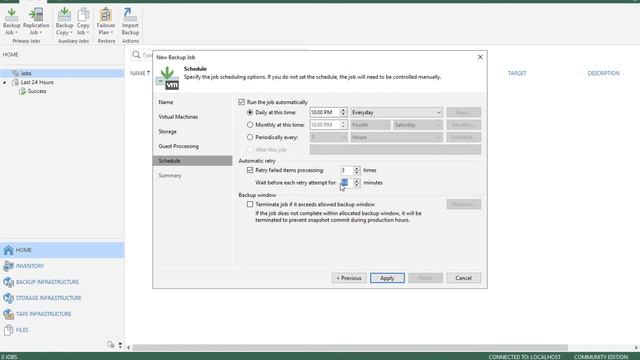The height and width of the screenshot is (360, 640).
Task: Open the Fourth week dropdown
Action: pos(370,124)
